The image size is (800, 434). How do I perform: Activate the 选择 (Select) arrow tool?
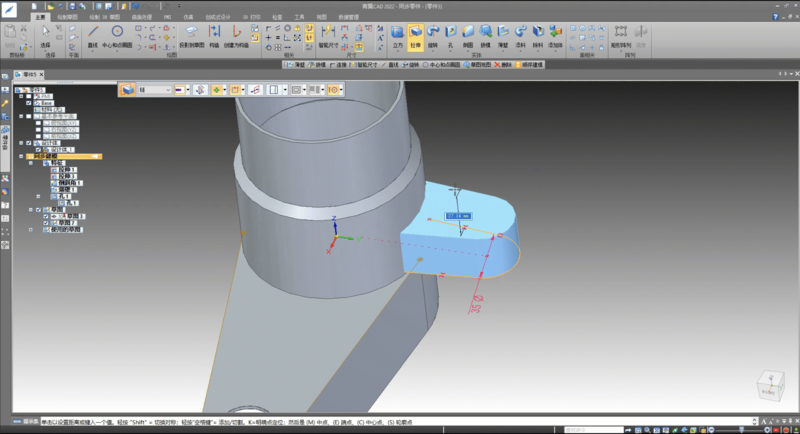(45, 35)
